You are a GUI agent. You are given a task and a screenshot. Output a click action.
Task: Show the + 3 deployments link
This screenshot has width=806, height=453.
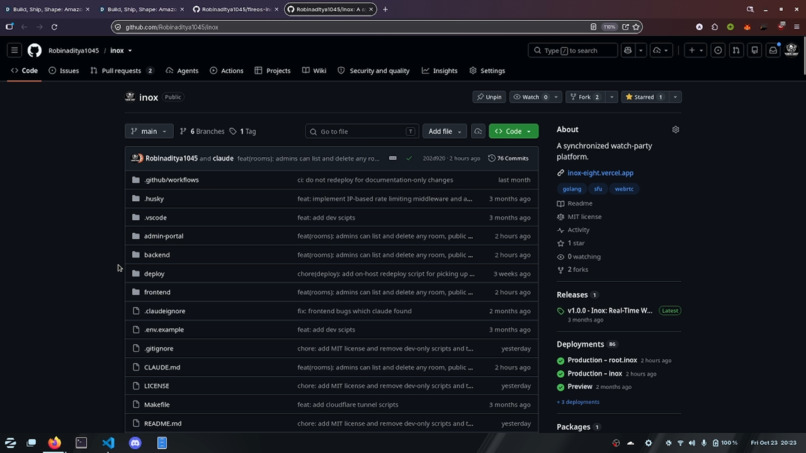(x=578, y=402)
